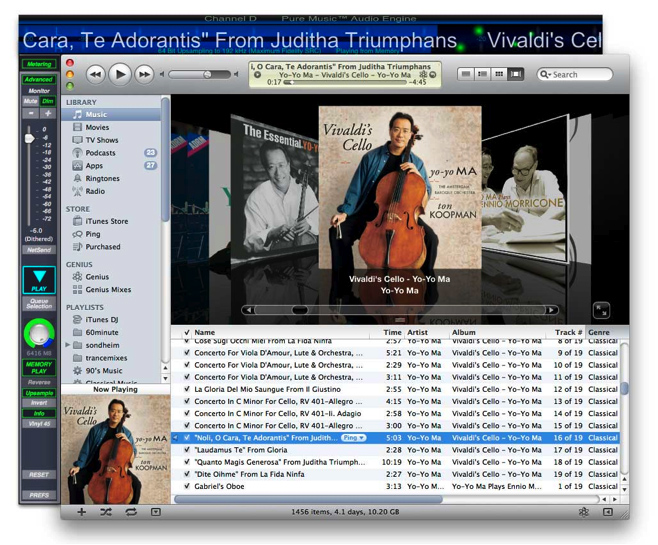
Task: Toggle the sidebar panel icon at bottom right
Action: 607,512
